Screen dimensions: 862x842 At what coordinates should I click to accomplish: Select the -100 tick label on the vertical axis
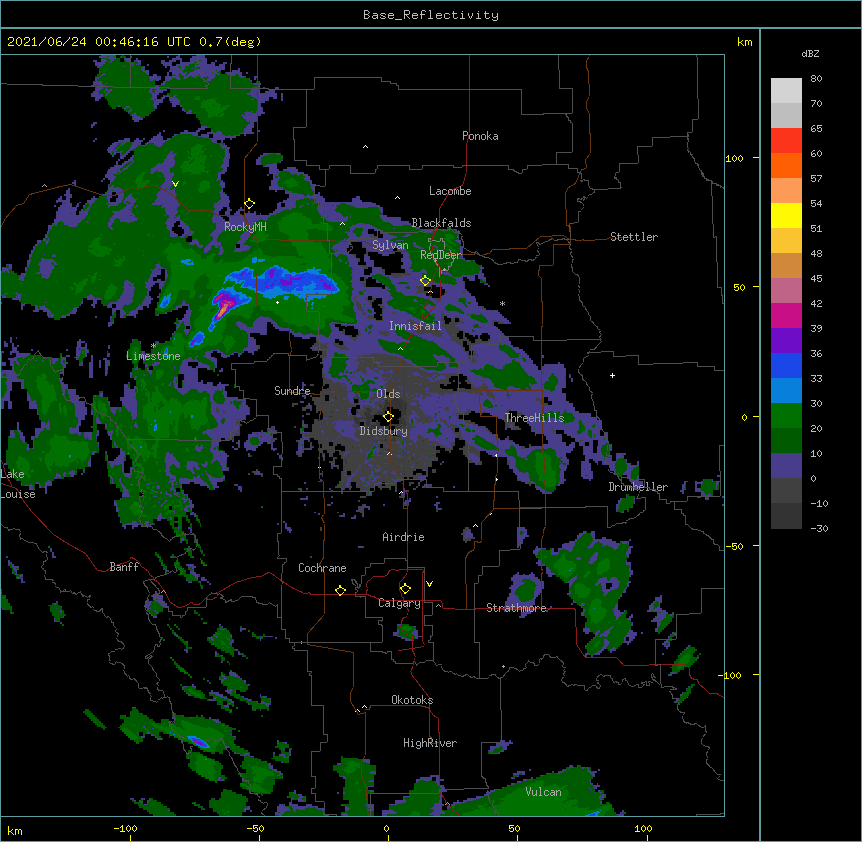[x=731, y=675]
